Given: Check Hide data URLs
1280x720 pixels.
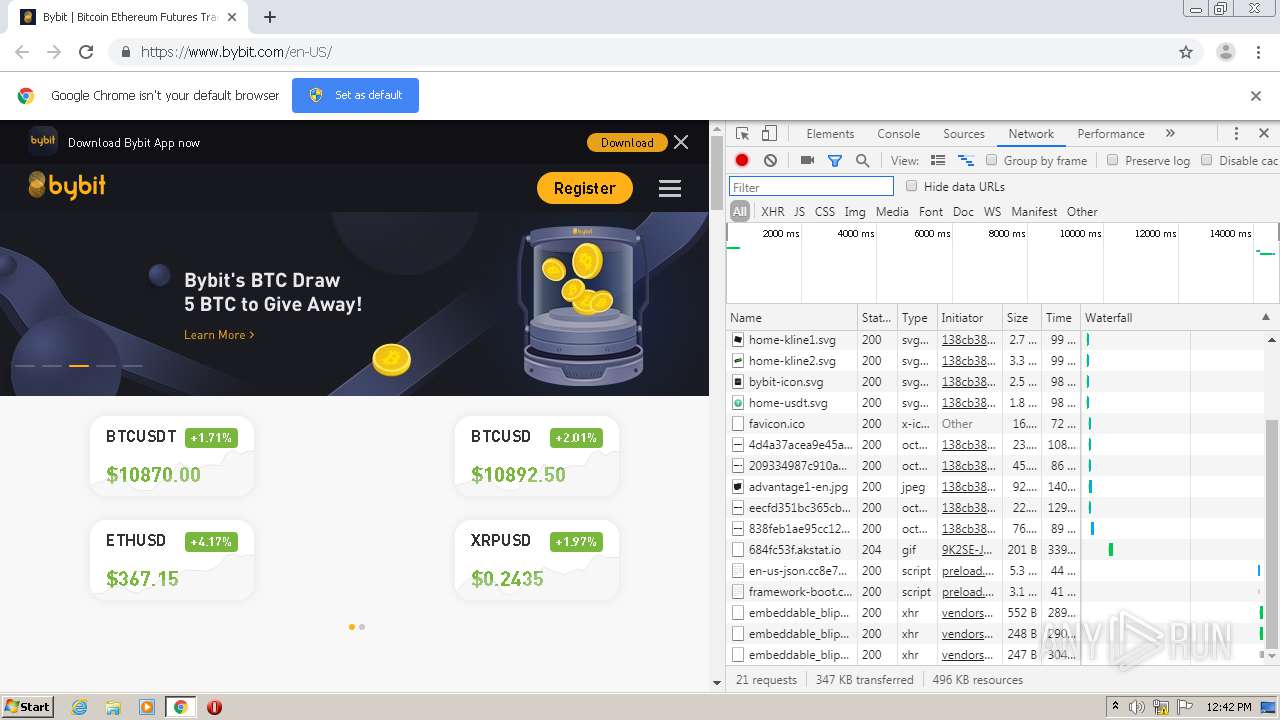Looking at the screenshot, I should [x=911, y=186].
